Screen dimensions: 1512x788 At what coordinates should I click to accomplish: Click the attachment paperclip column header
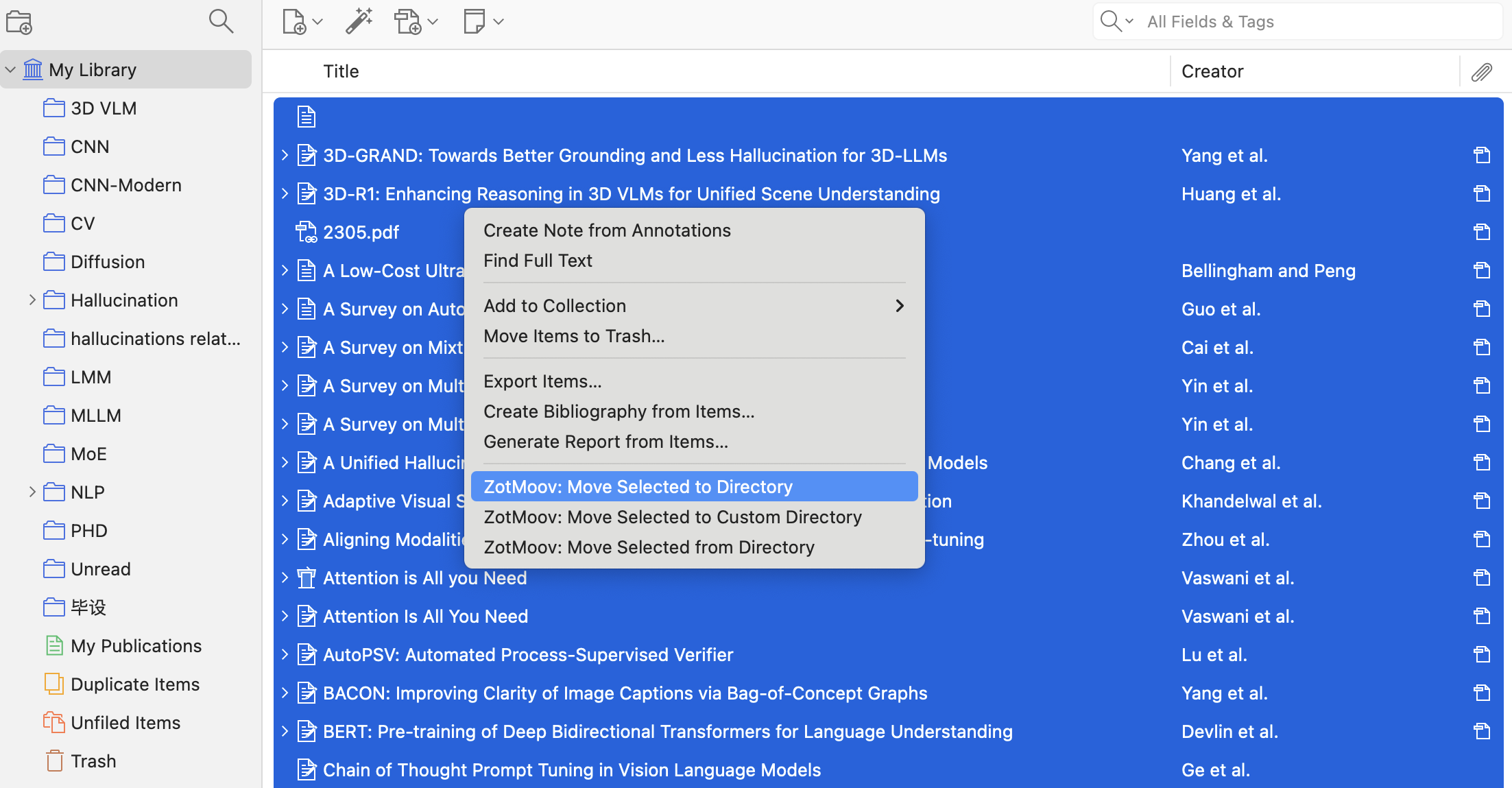click(1482, 71)
